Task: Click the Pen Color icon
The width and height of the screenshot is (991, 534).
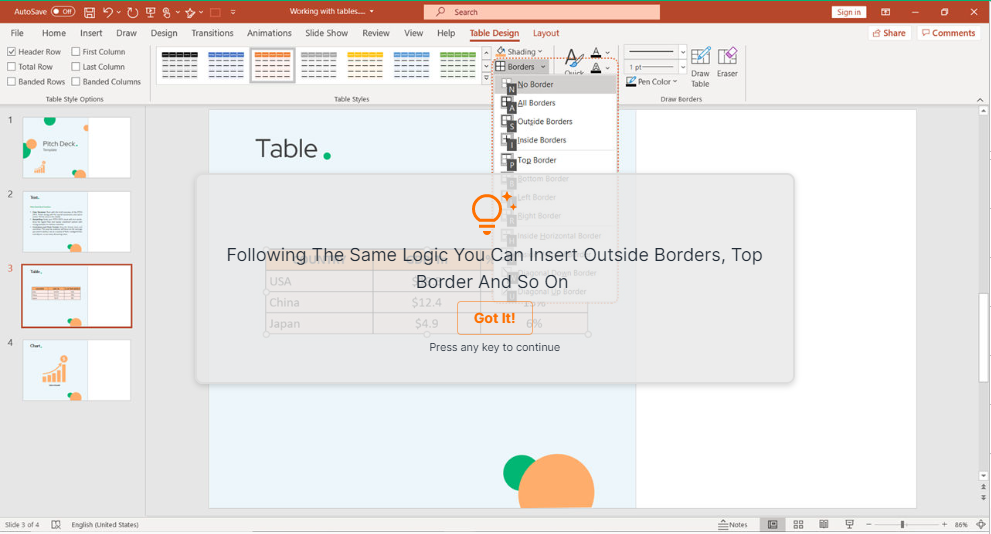Action: tap(631, 82)
